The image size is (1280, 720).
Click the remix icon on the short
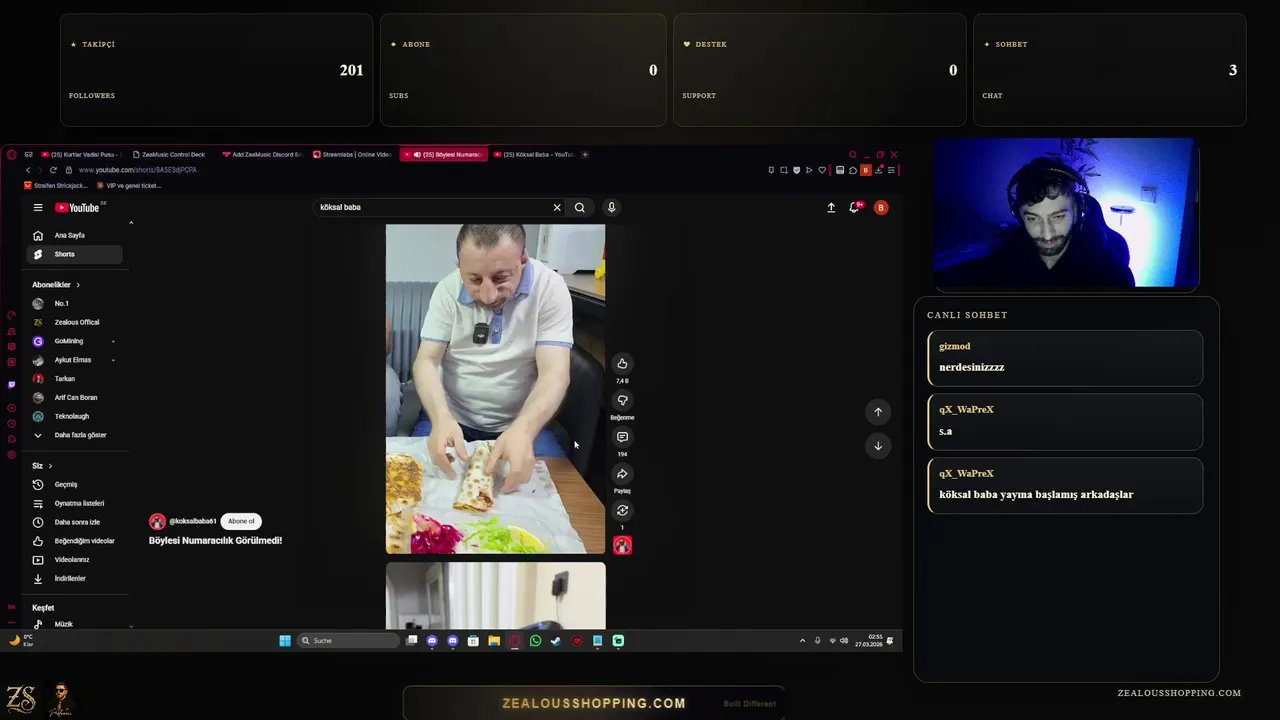coord(622,510)
